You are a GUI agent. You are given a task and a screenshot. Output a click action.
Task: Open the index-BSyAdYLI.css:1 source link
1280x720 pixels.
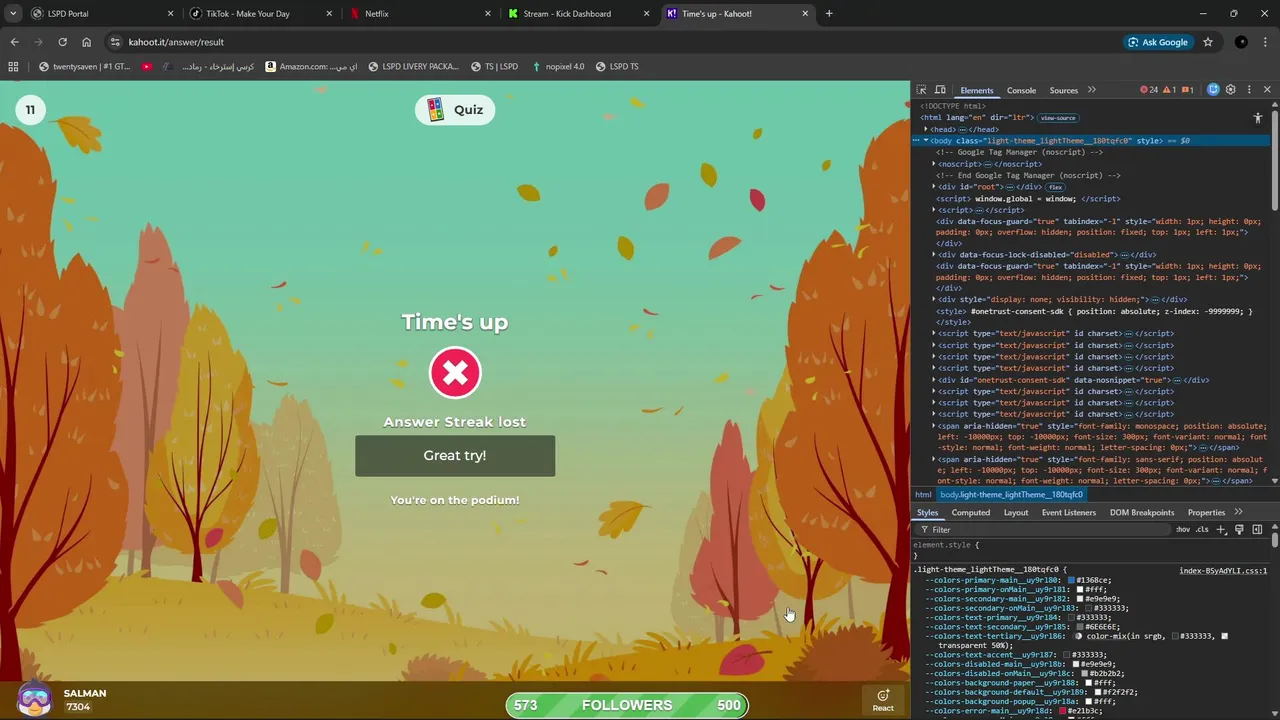pos(1223,570)
